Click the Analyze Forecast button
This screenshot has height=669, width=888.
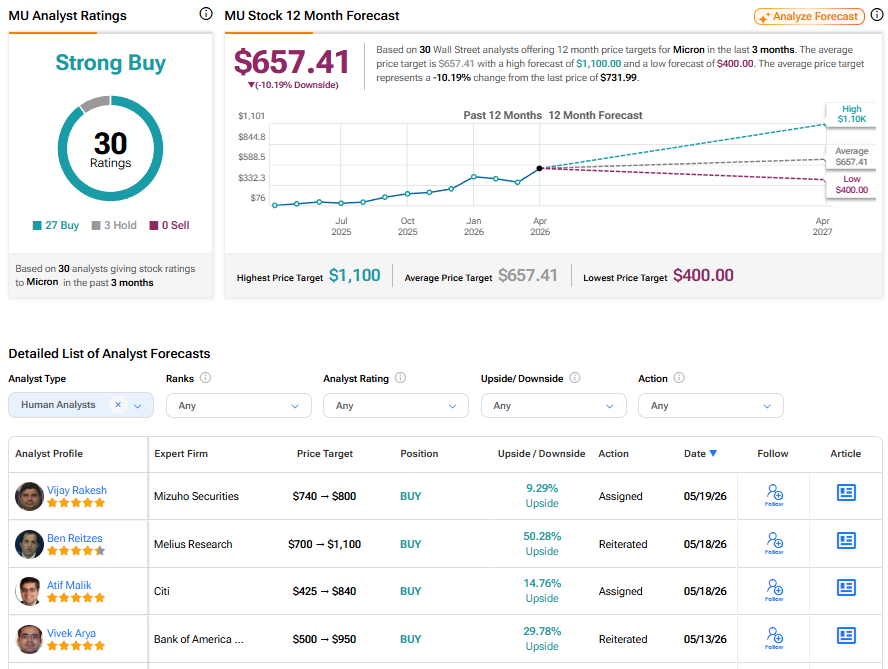(809, 16)
